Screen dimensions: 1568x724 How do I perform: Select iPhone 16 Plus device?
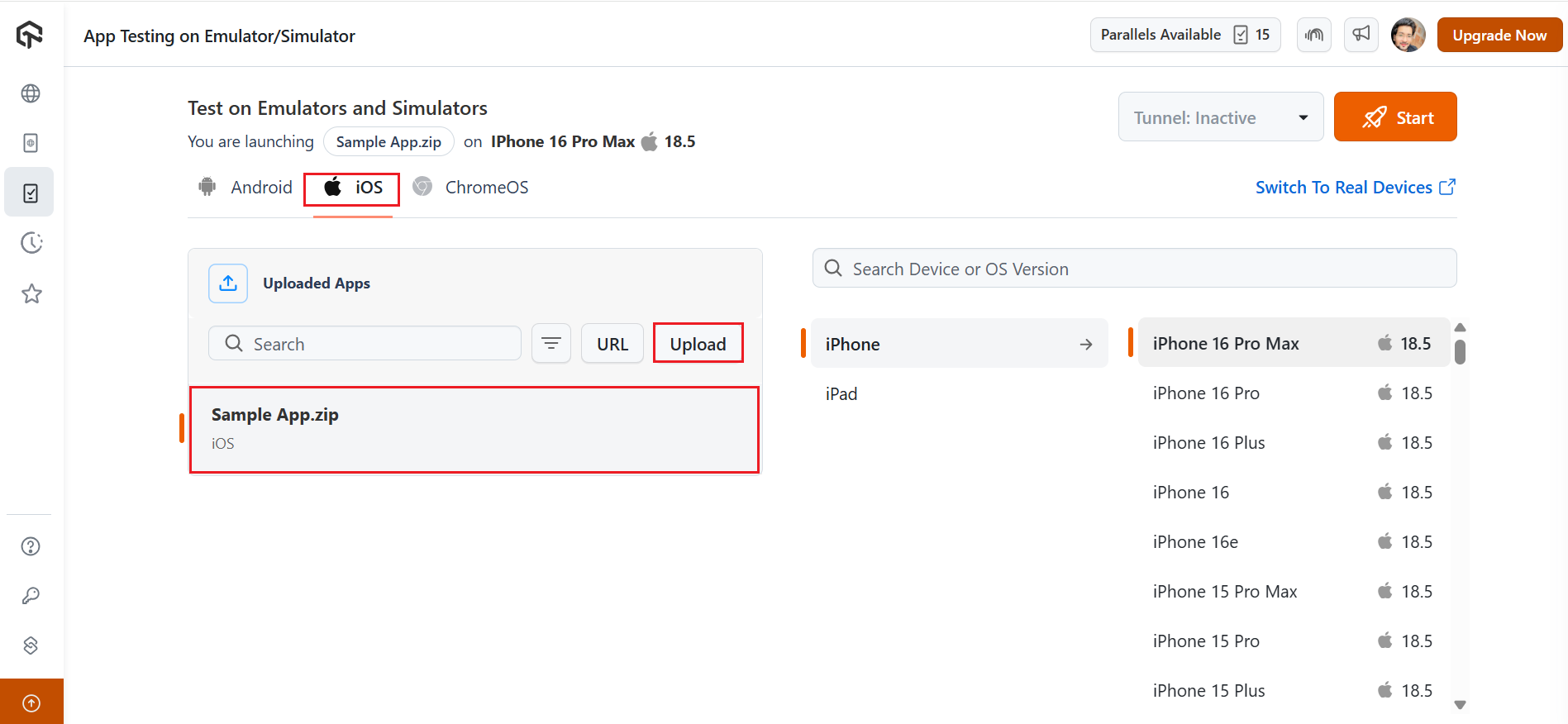(1294, 442)
